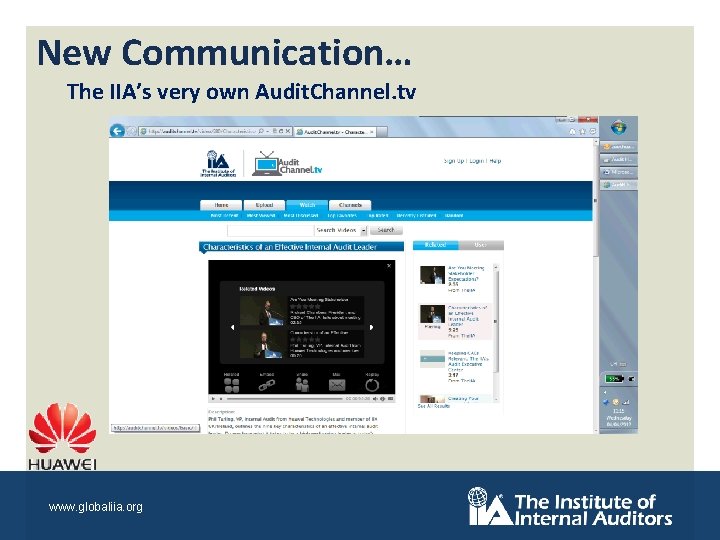This screenshot has width=720, height=540.
Task: Click the next arrow in Related Videos overlay
Action: (371, 327)
